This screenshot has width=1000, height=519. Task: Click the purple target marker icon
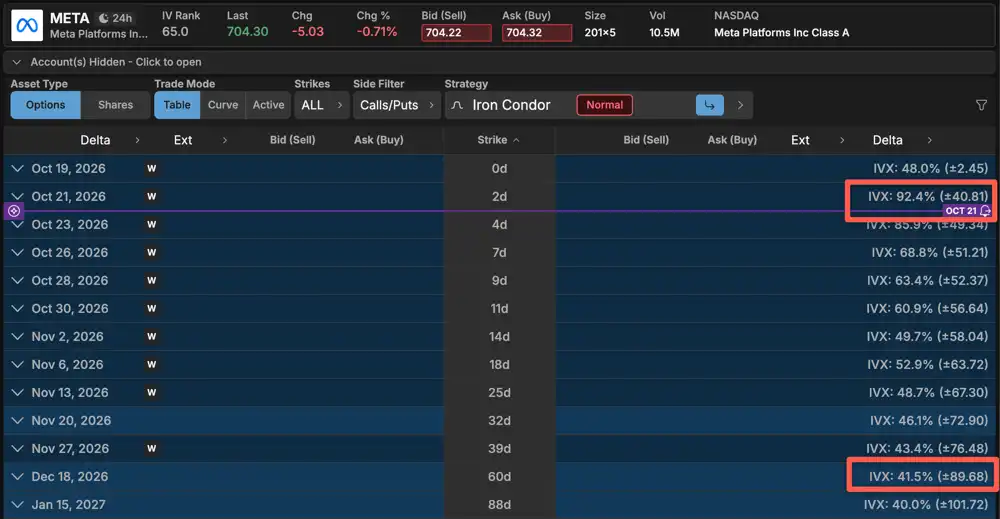[x=14, y=211]
